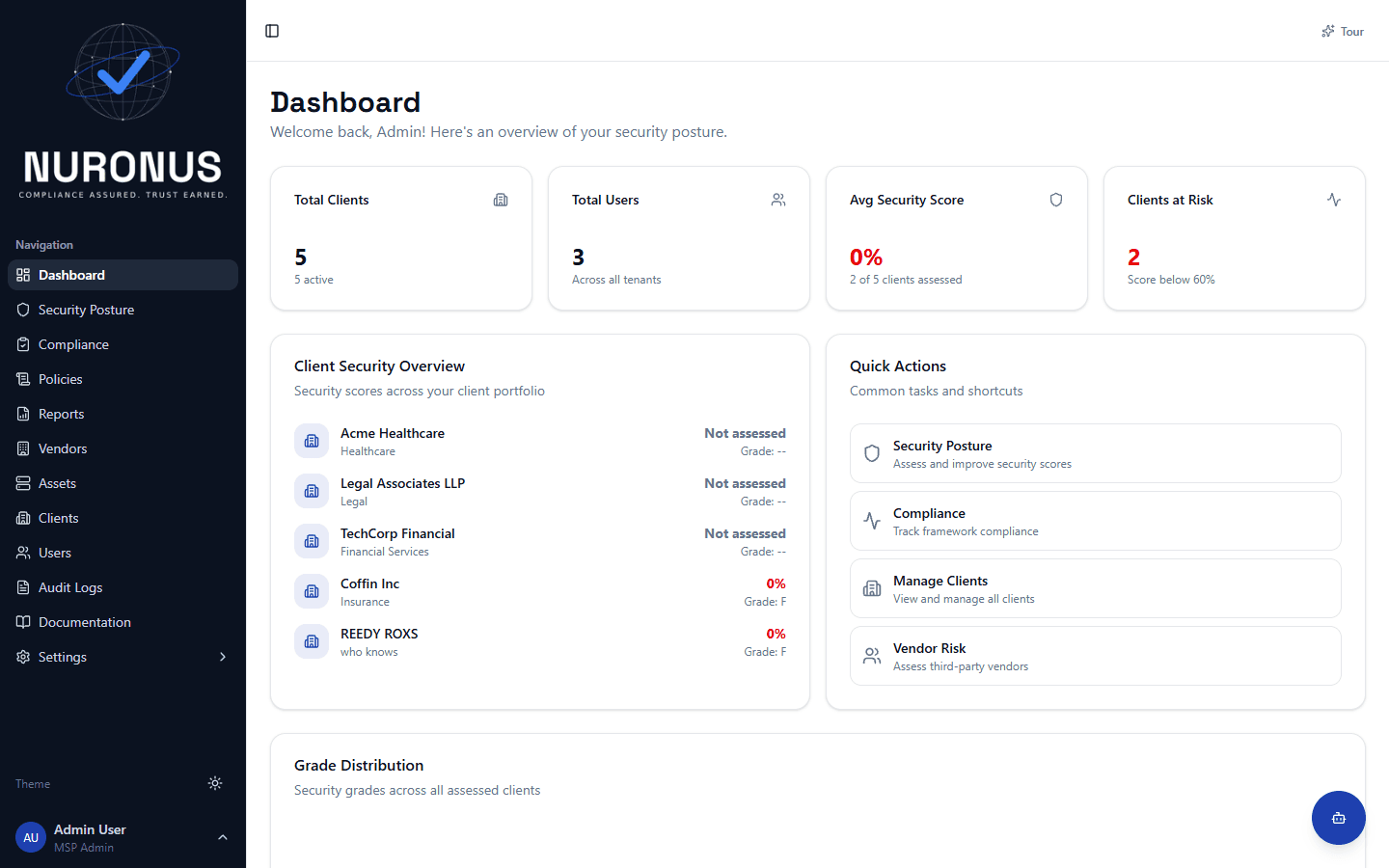Select REEDY ROXS client name
This screenshot has height=868, width=1389.
coord(379,634)
